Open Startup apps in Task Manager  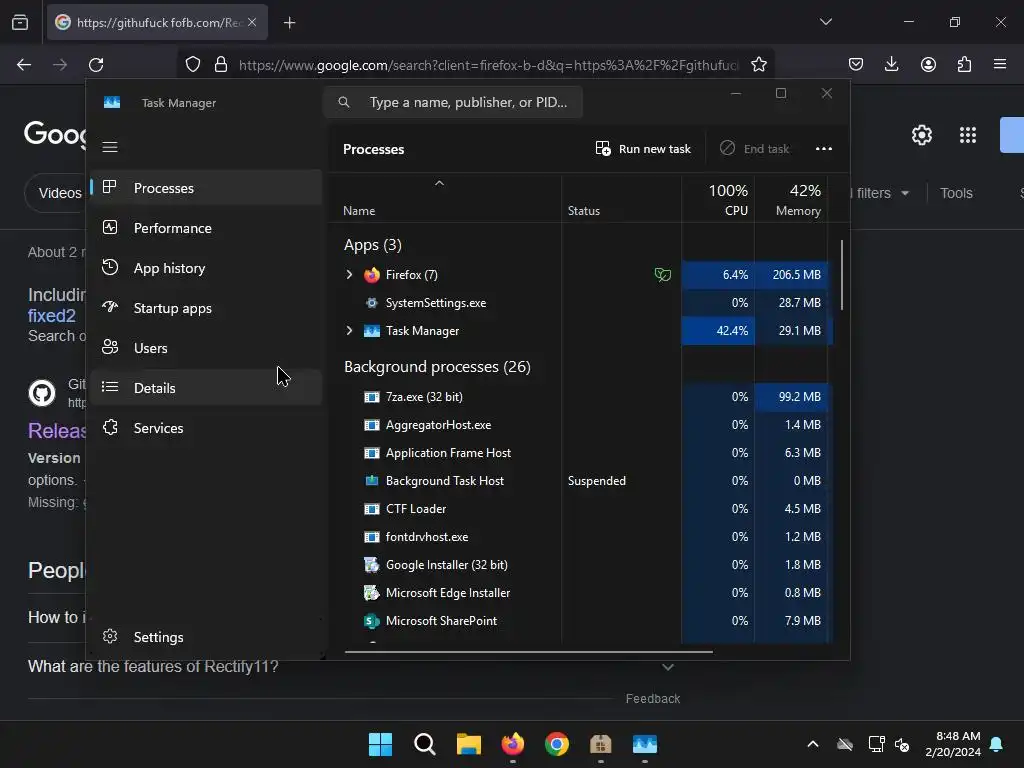[206, 308]
